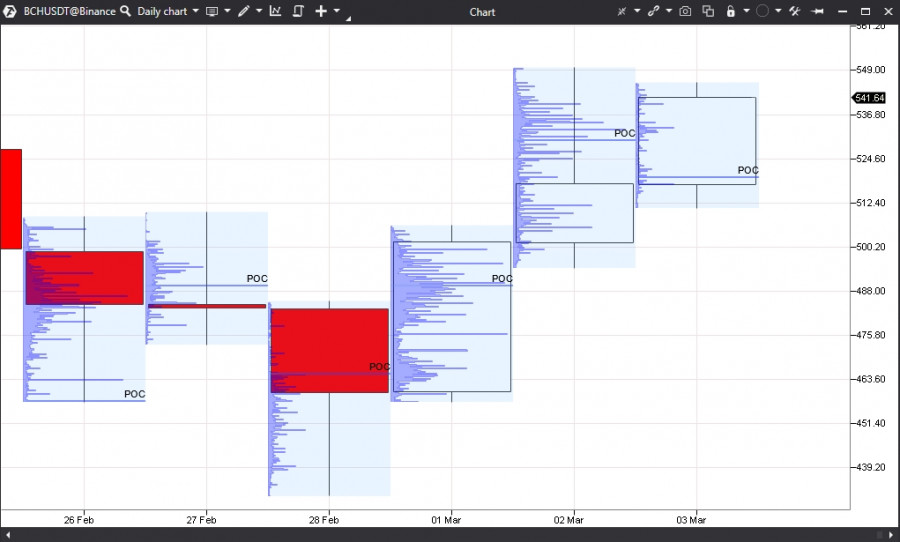
Task: Open the indicators chart icon
Action: (x=276, y=11)
